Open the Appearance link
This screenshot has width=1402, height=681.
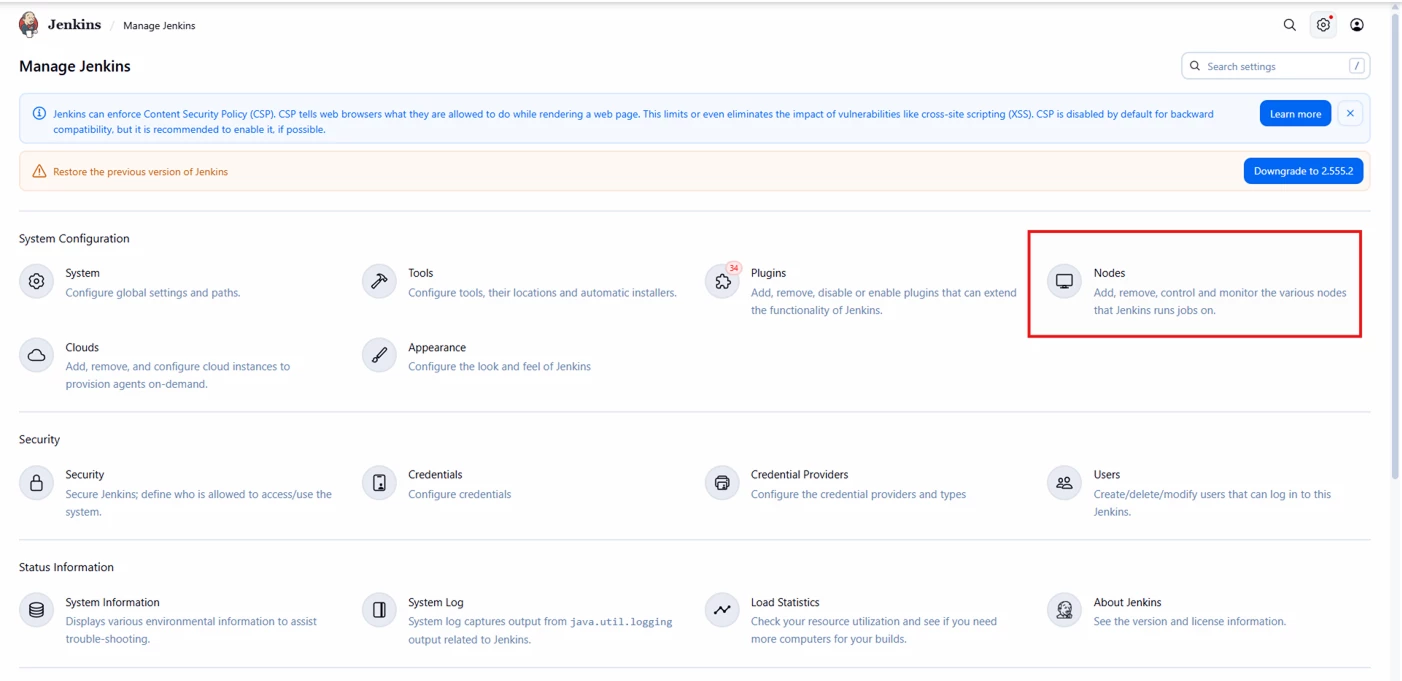point(437,347)
